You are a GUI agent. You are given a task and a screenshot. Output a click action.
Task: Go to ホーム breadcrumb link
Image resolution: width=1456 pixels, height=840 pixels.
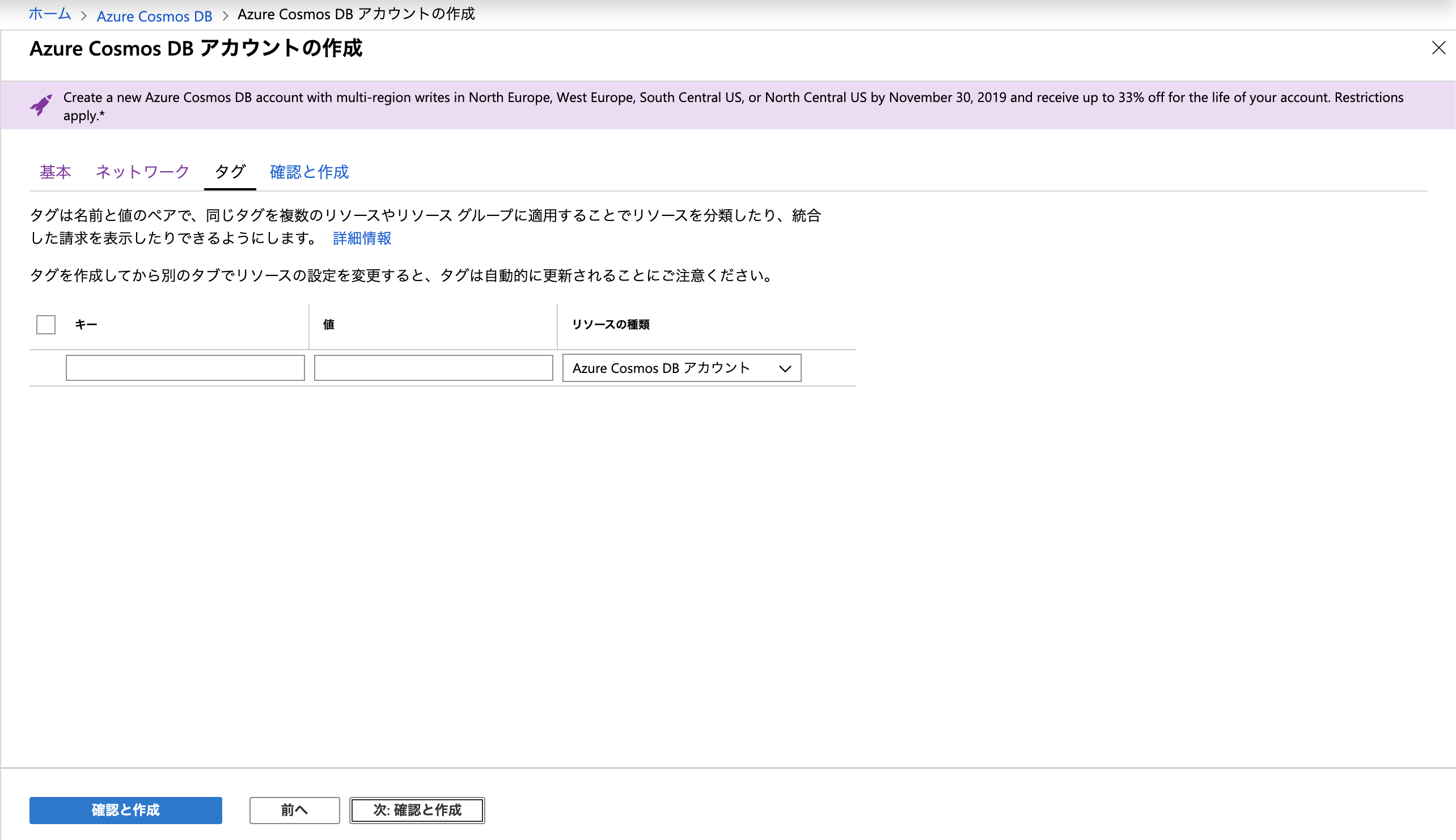point(50,14)
